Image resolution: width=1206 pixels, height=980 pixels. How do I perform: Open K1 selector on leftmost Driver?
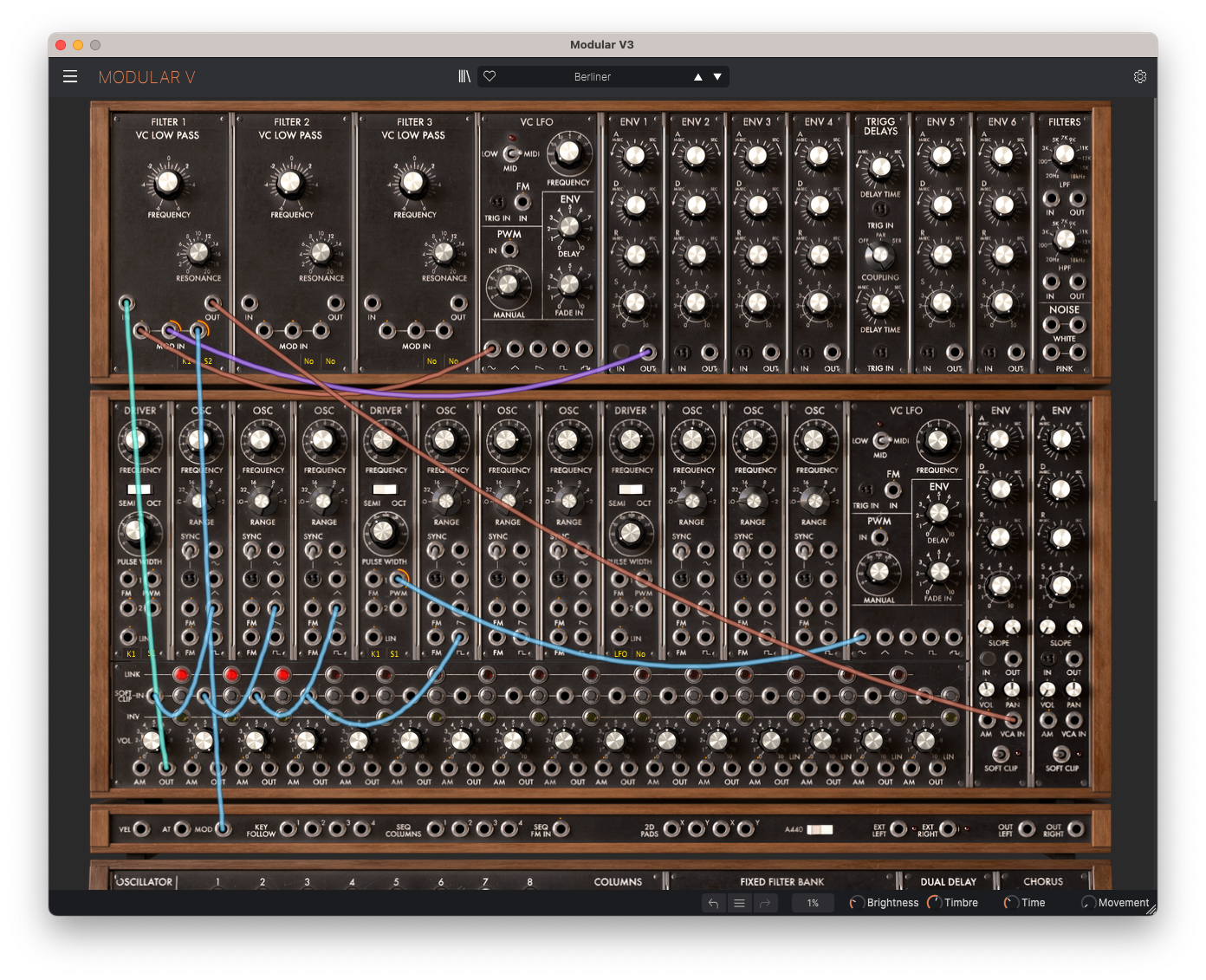pos(131,654)
